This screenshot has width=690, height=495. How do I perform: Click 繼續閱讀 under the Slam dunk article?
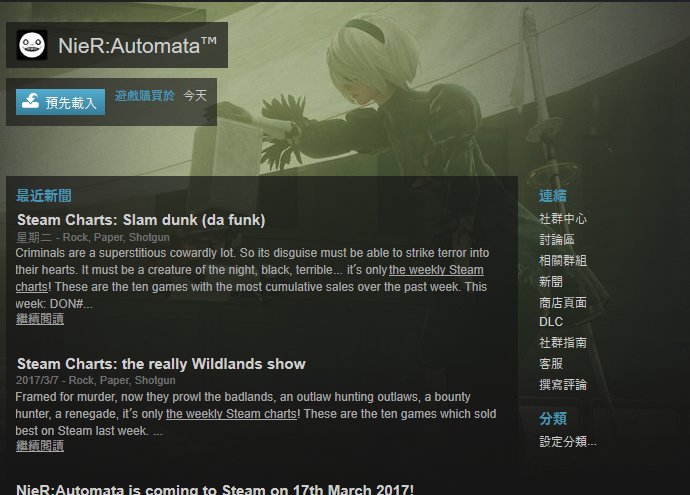(x=40, y=319)
